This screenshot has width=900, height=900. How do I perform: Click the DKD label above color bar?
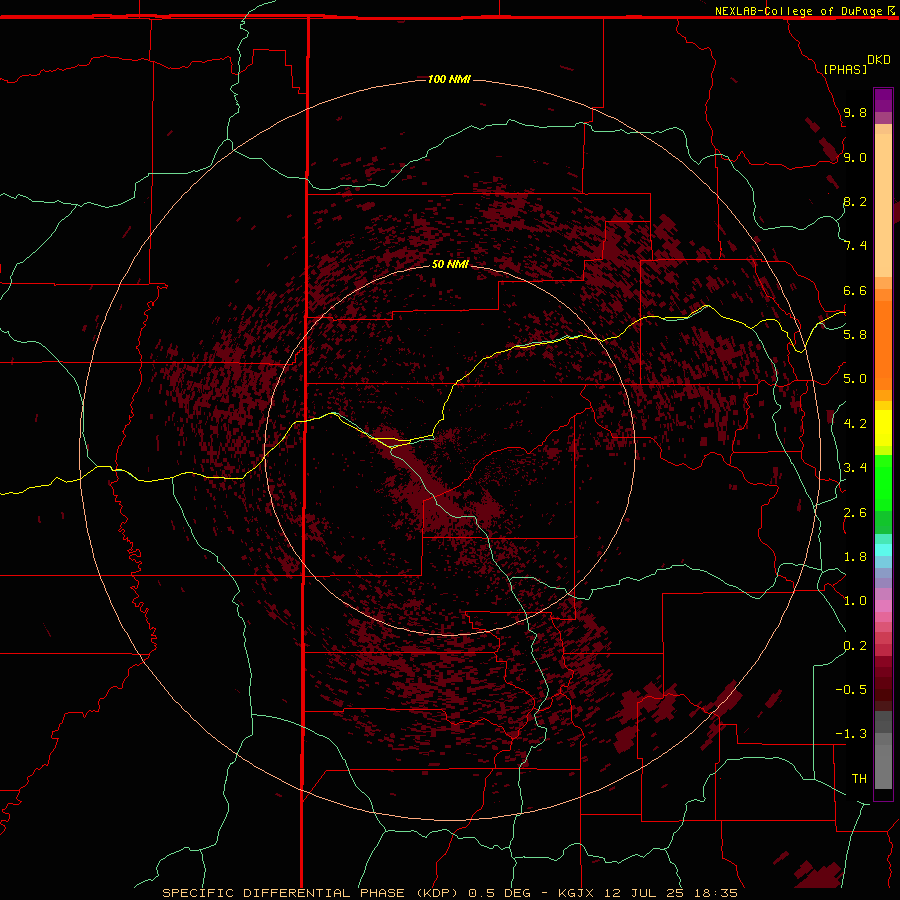tap(878, 60)
